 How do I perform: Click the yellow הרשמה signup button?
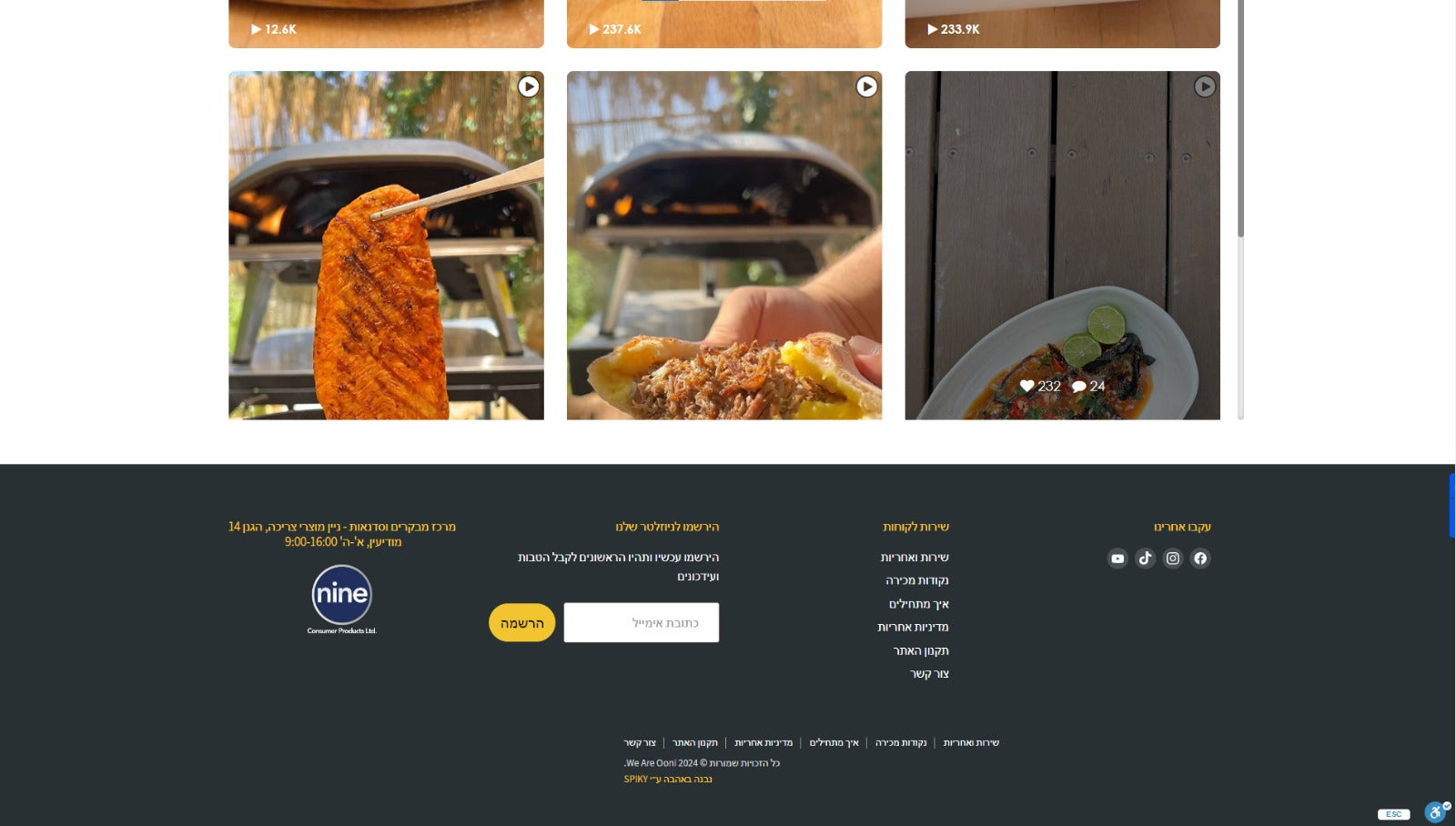point(522,623)
